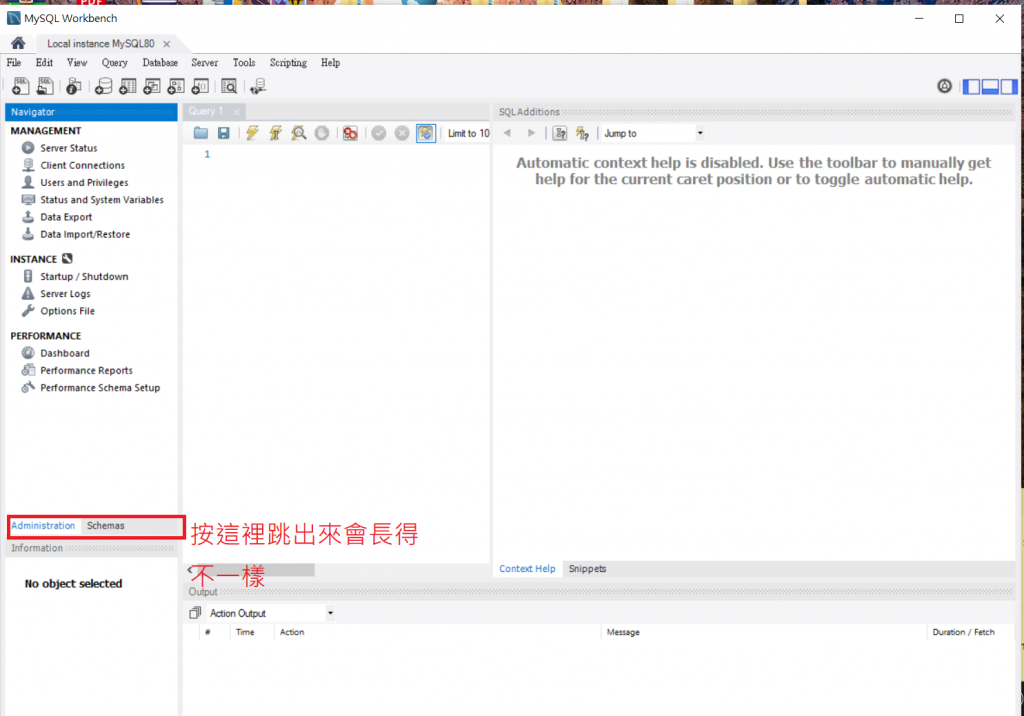Execute statement under cursor icon
Viewport: 1024px width, 716px height.
[276, 133]
